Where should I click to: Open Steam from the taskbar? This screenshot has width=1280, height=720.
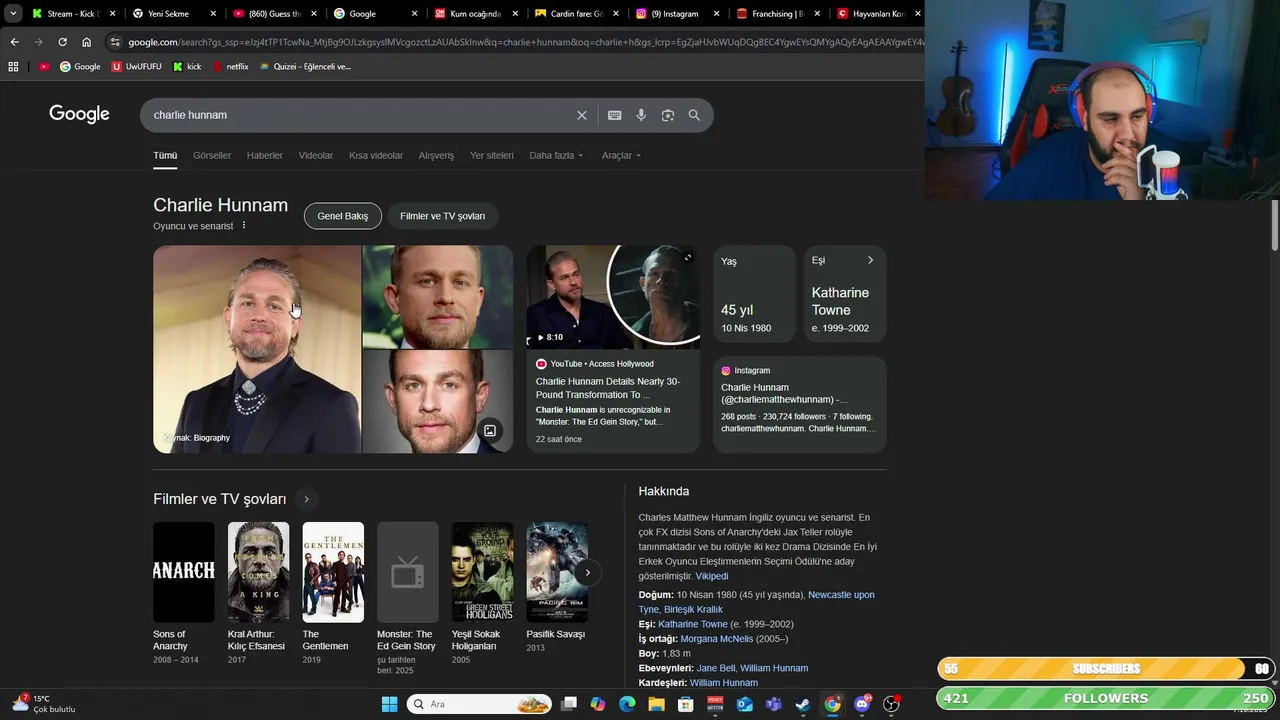(803, 704)
